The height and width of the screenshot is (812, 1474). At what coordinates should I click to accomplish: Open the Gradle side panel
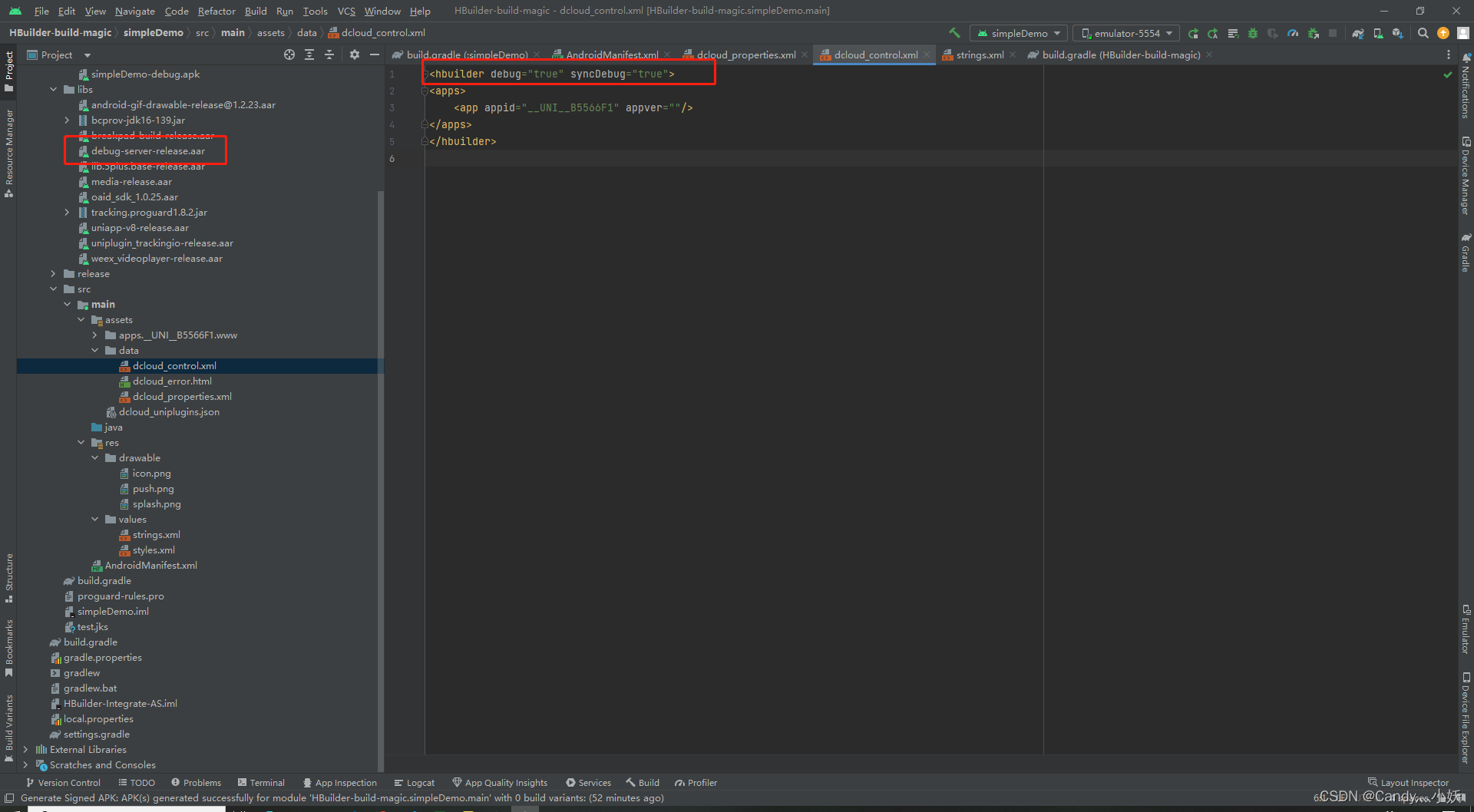click(1466, 253)
